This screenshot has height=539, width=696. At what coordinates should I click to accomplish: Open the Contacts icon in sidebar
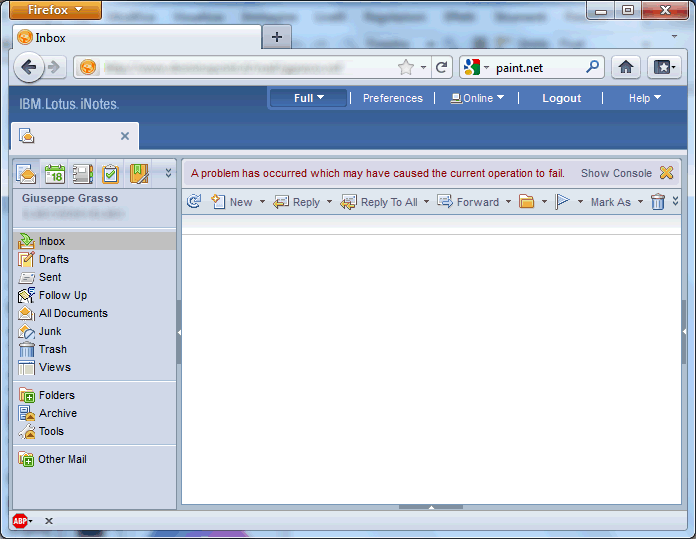(x=82, y=174)
